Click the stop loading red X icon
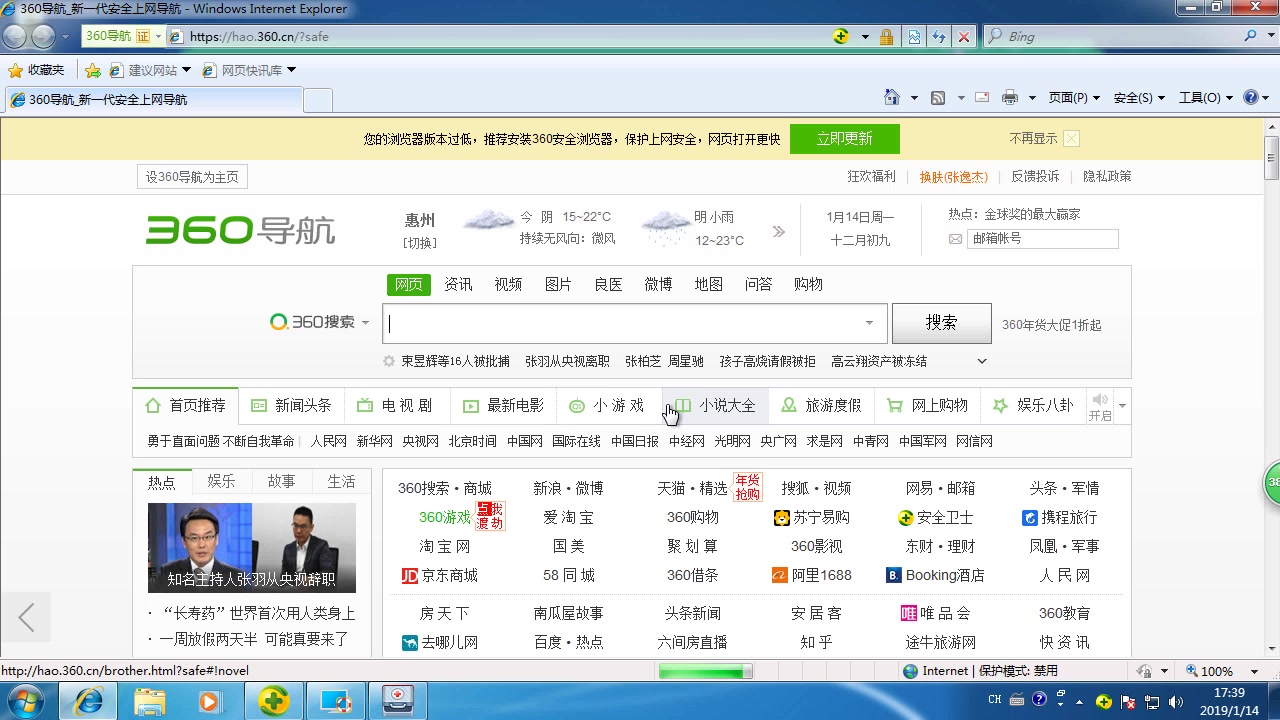Image resolution: width=1280 pixels, height=720 pixels. coord(964,37)
